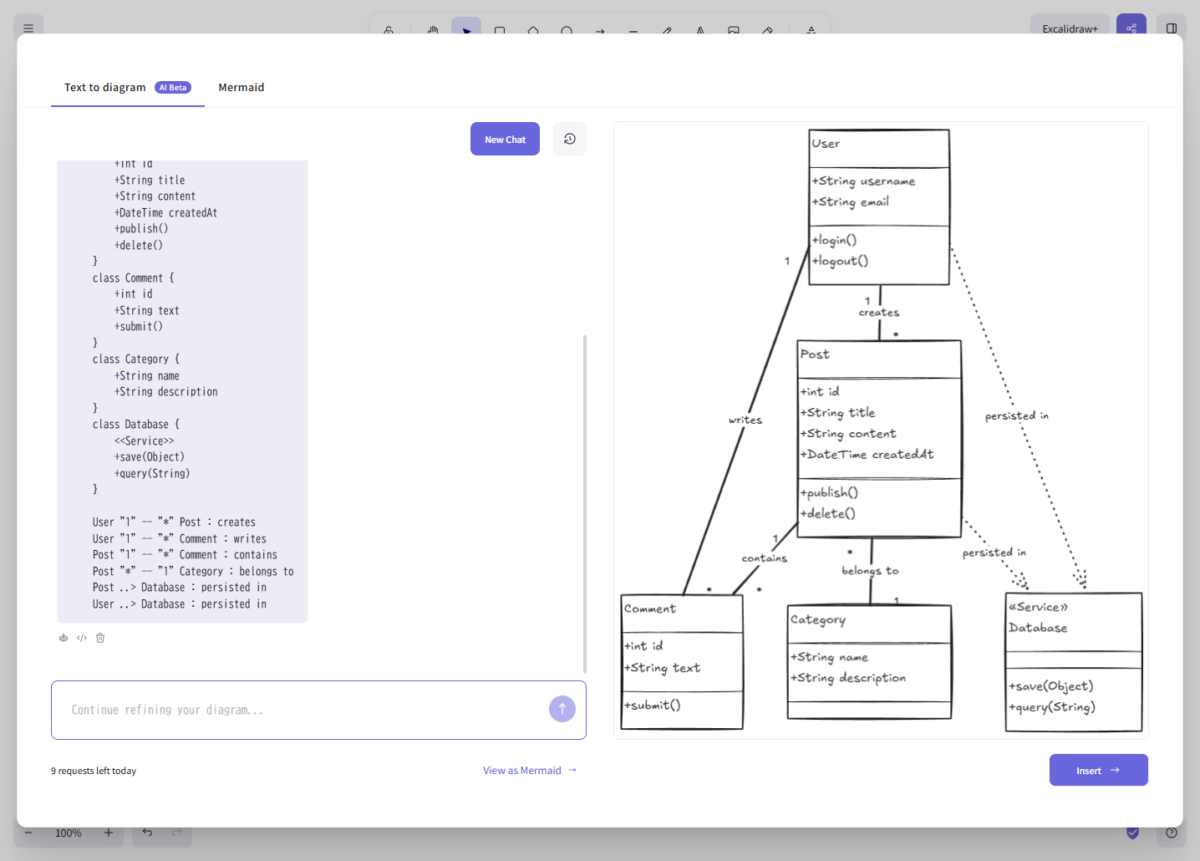Switch to the Mermaid tab
Viewport: 1200px width, 861px height.
241,87
